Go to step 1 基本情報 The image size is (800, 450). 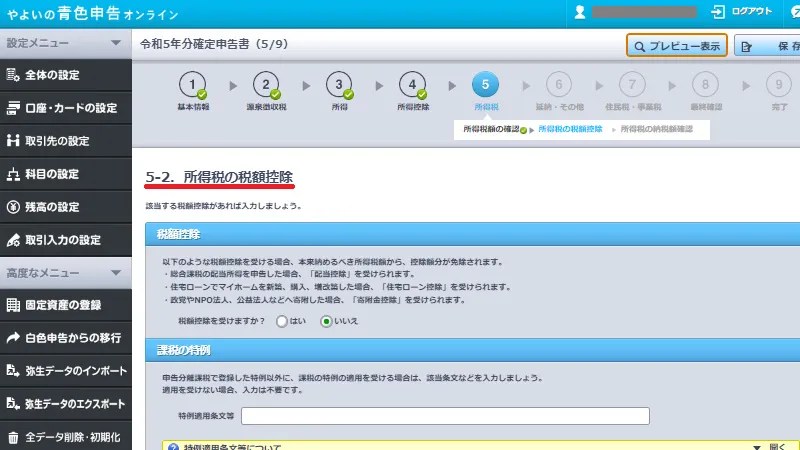193,91
